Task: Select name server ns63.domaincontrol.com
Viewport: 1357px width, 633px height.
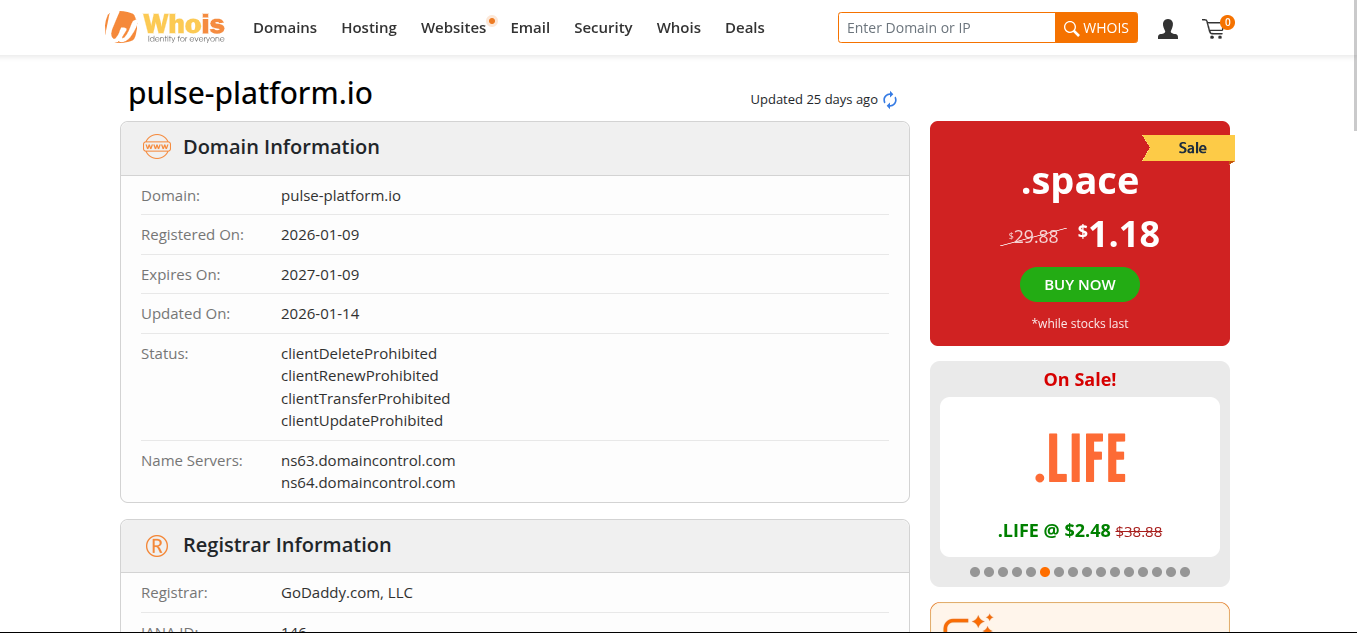Action: pyautogui.click(x=368, y=461)
